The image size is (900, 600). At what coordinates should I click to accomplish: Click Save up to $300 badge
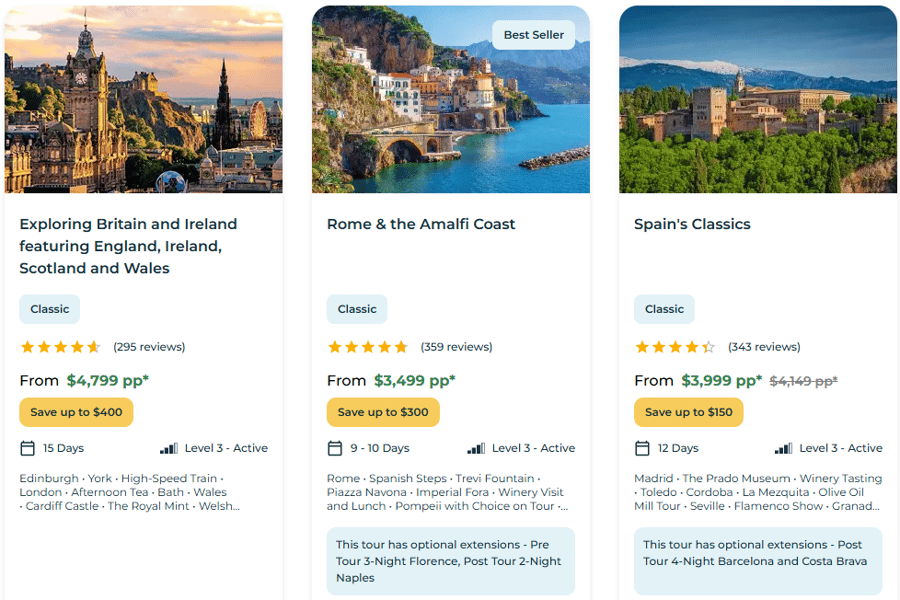click(x=383, y=412)
